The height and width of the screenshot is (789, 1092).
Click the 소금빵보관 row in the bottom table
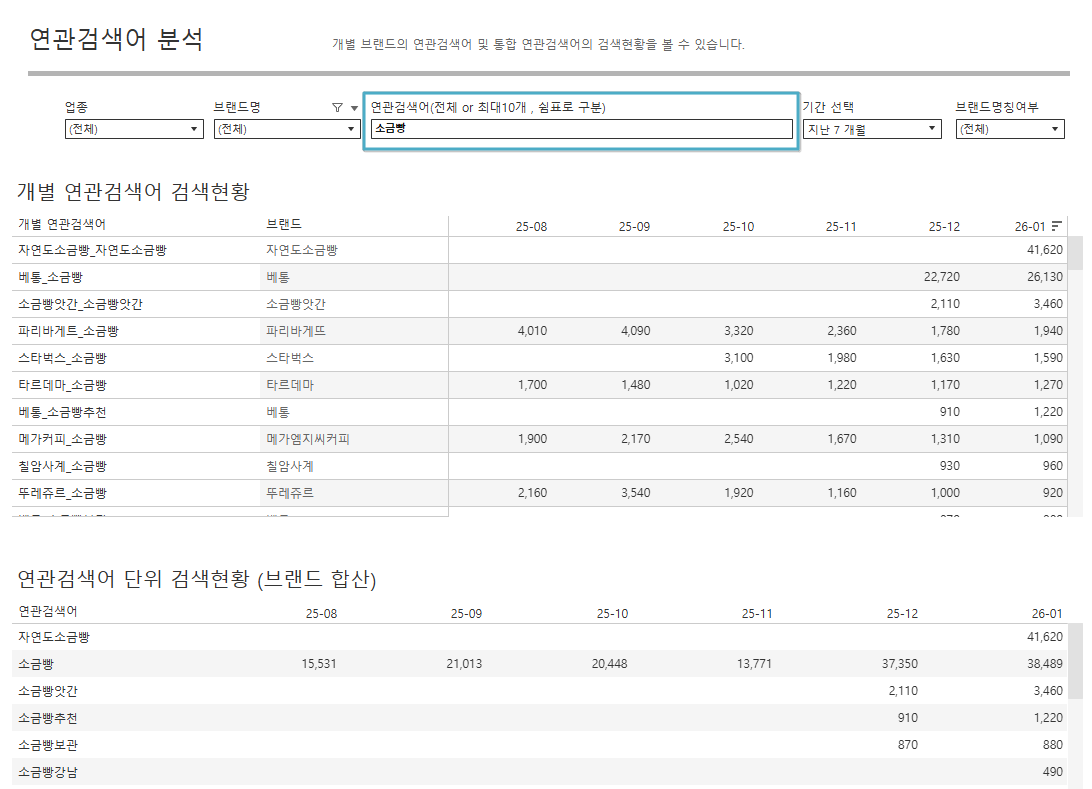[48, 745]
